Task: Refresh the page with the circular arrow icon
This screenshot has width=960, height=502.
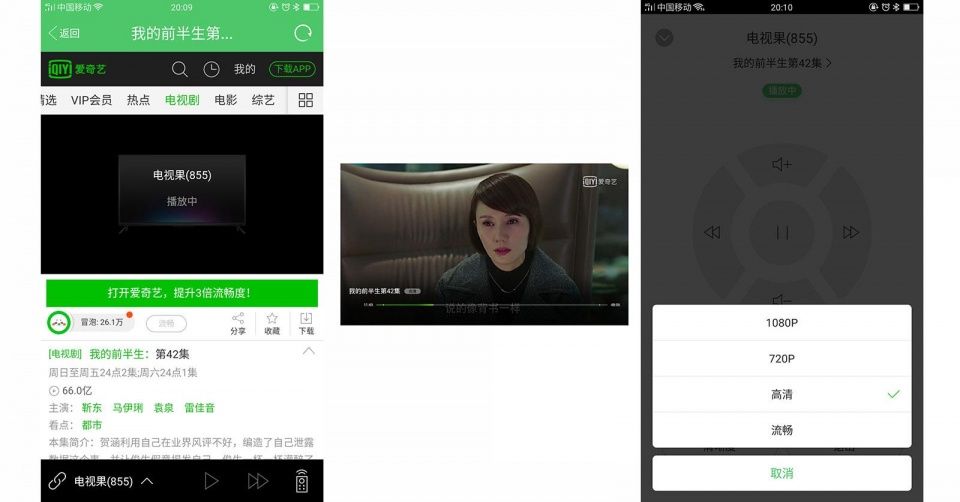Action: (x=302, y=33)
